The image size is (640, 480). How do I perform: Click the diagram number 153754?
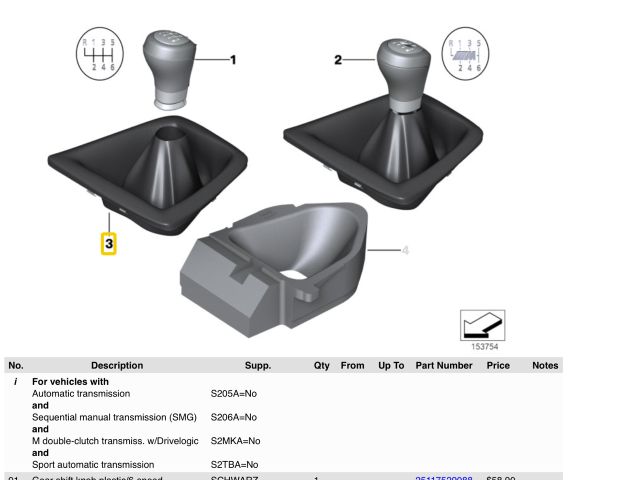coord(486,348)
